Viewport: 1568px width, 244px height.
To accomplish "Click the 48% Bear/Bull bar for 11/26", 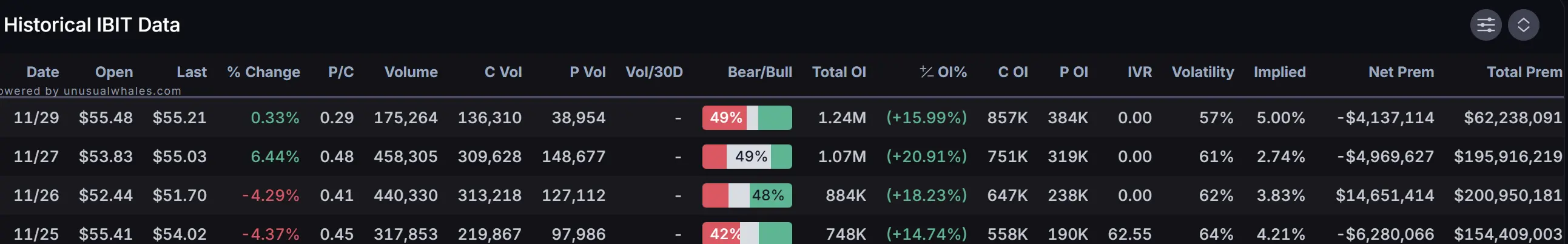I will [x=747, y=195].
